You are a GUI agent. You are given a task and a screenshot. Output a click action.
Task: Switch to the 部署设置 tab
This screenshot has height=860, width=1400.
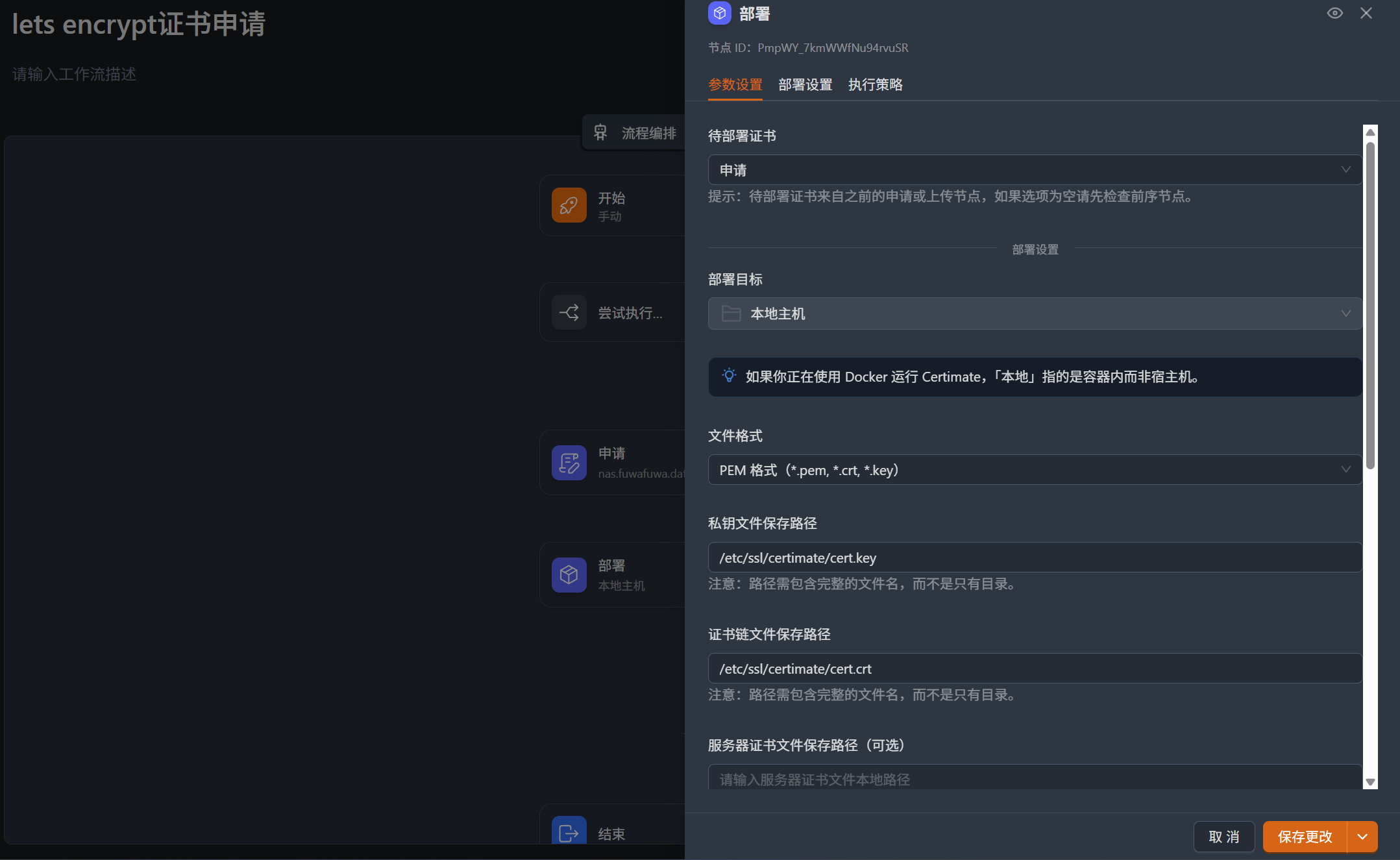point(804,84)
